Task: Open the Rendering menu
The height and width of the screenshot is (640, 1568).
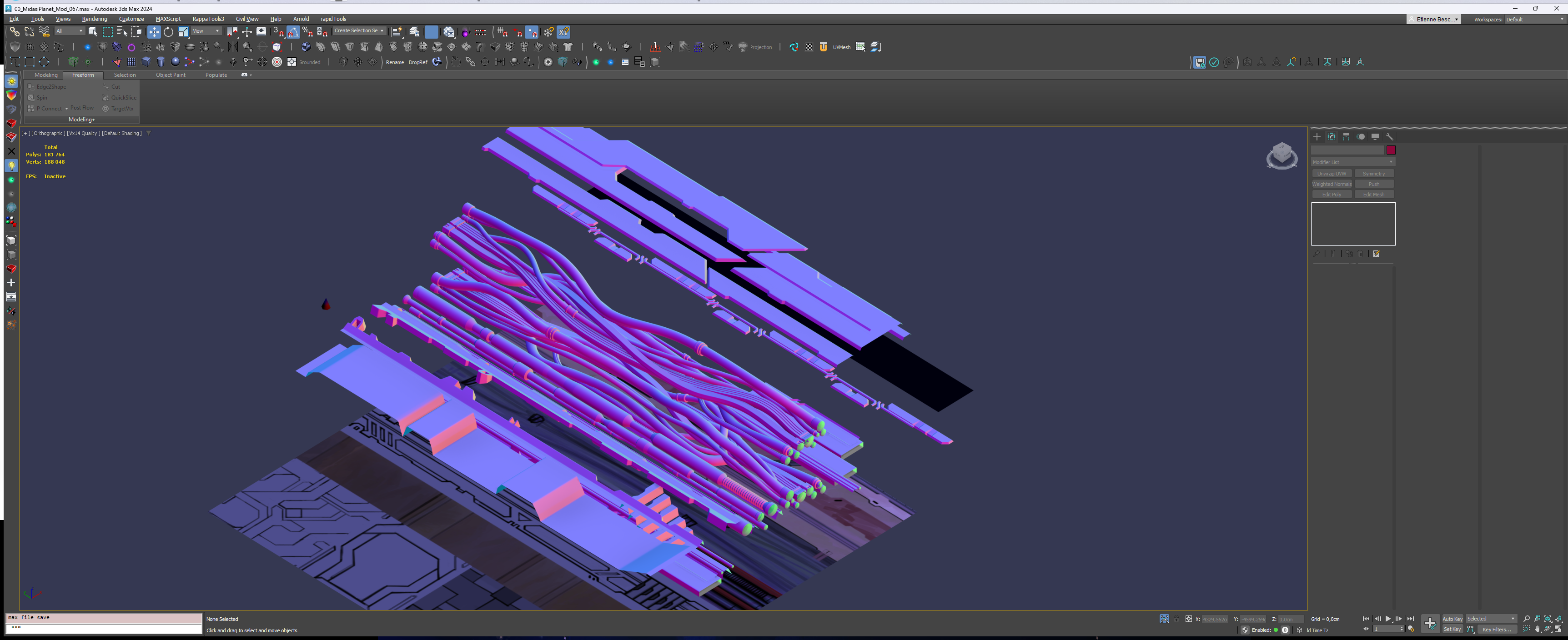Action: click(x=94, y=19)
